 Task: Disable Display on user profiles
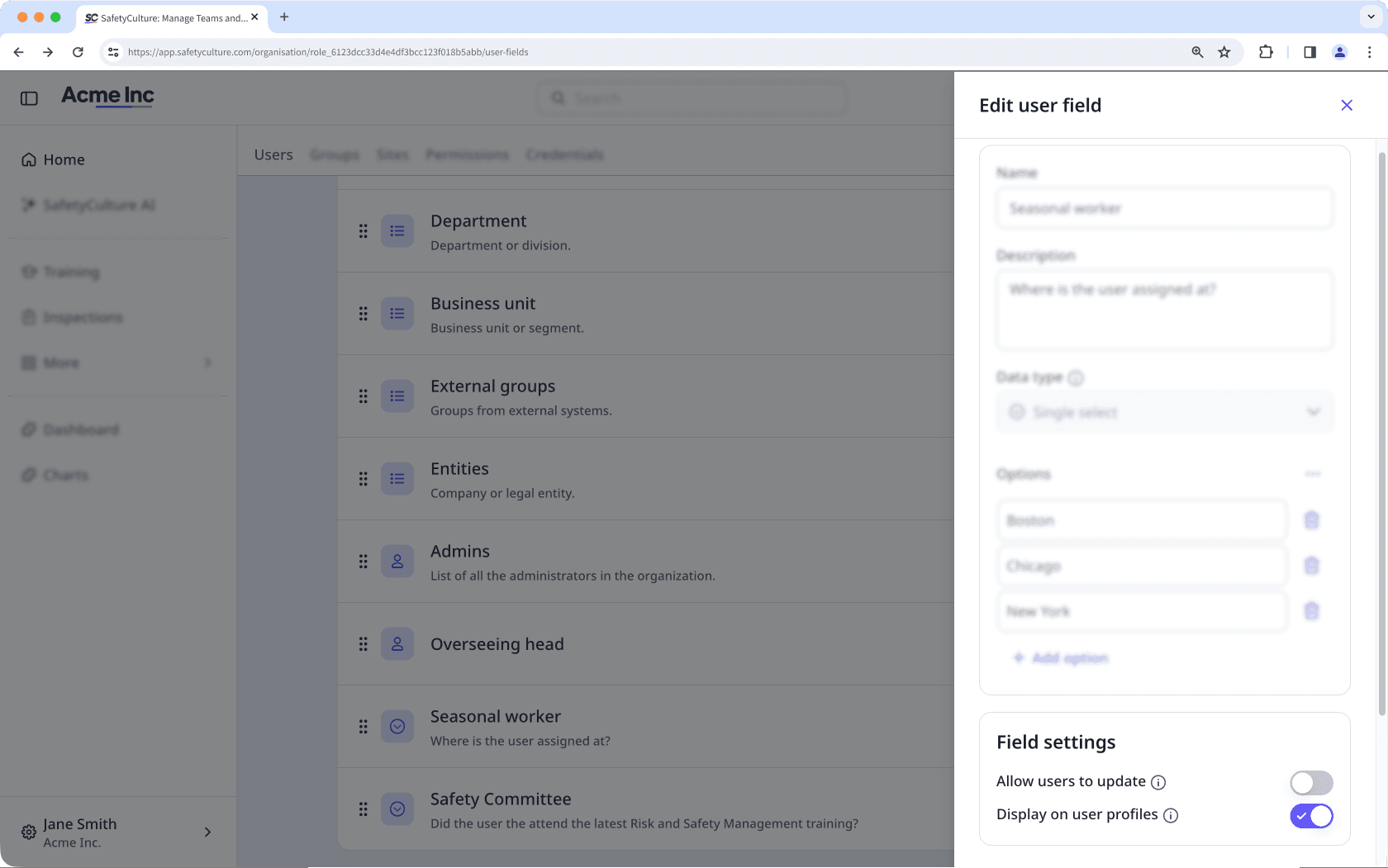tap(1311, 815)
